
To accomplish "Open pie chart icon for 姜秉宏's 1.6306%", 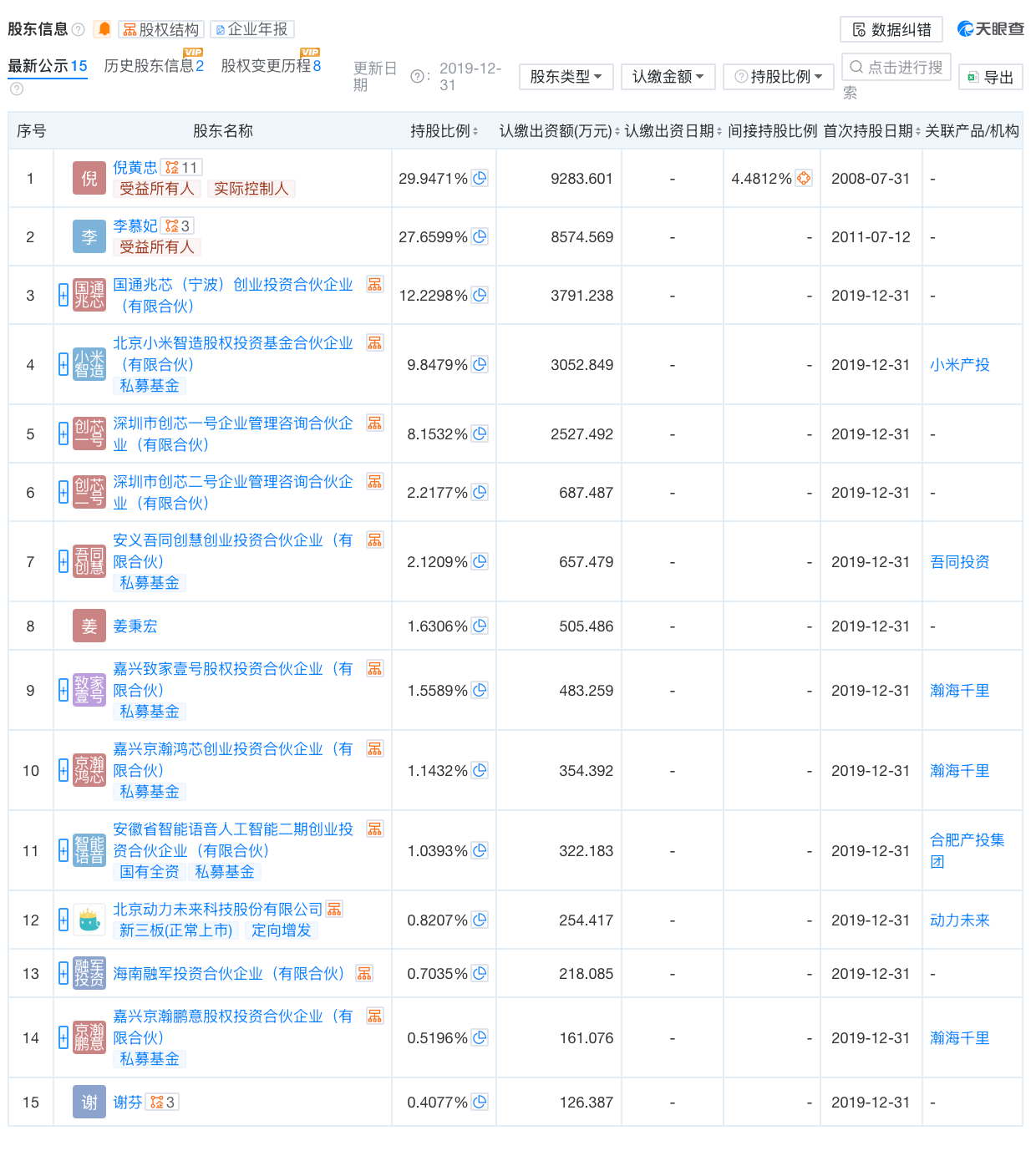I will 480,626.
